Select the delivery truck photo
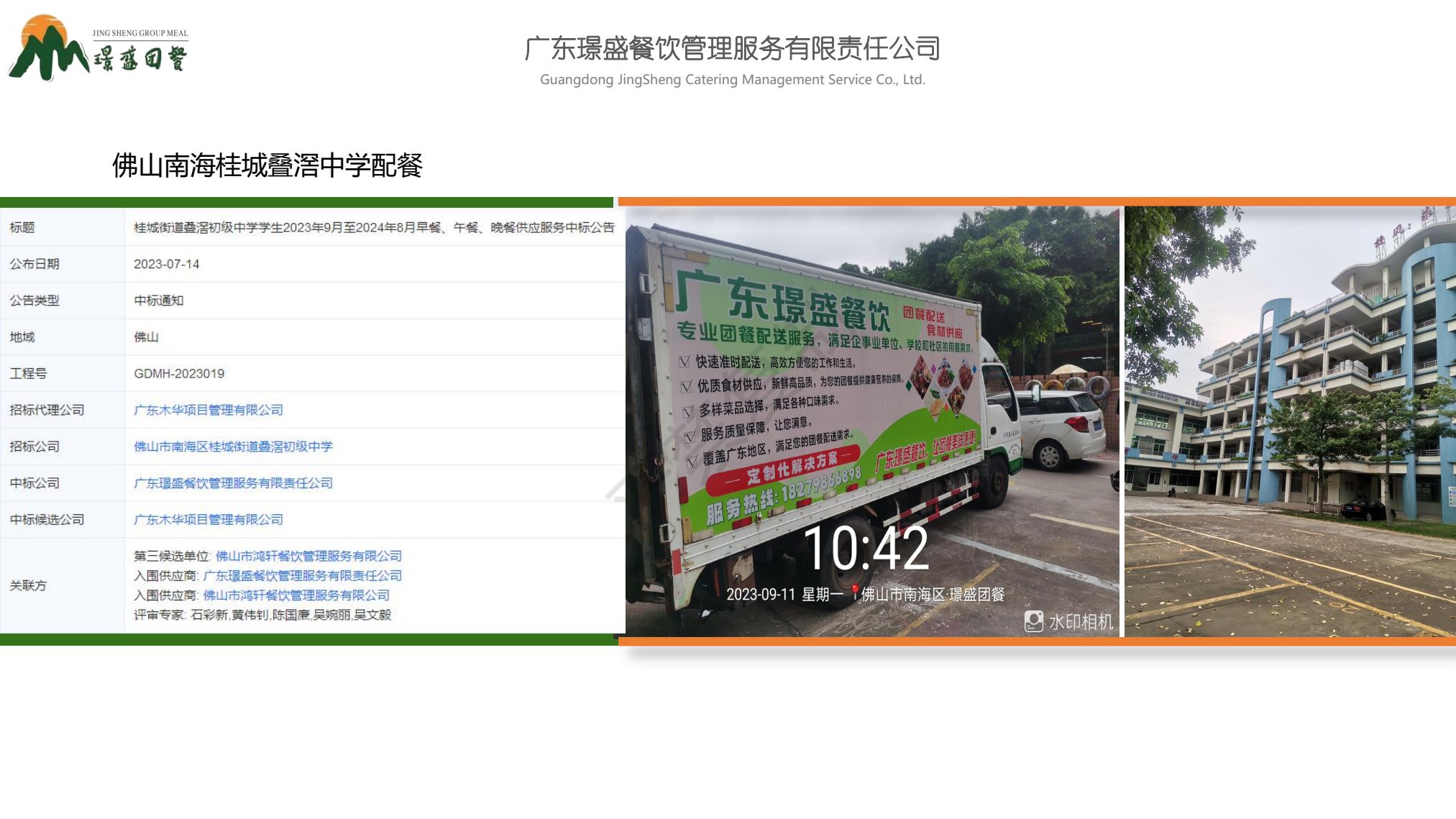 click(872, 421)
